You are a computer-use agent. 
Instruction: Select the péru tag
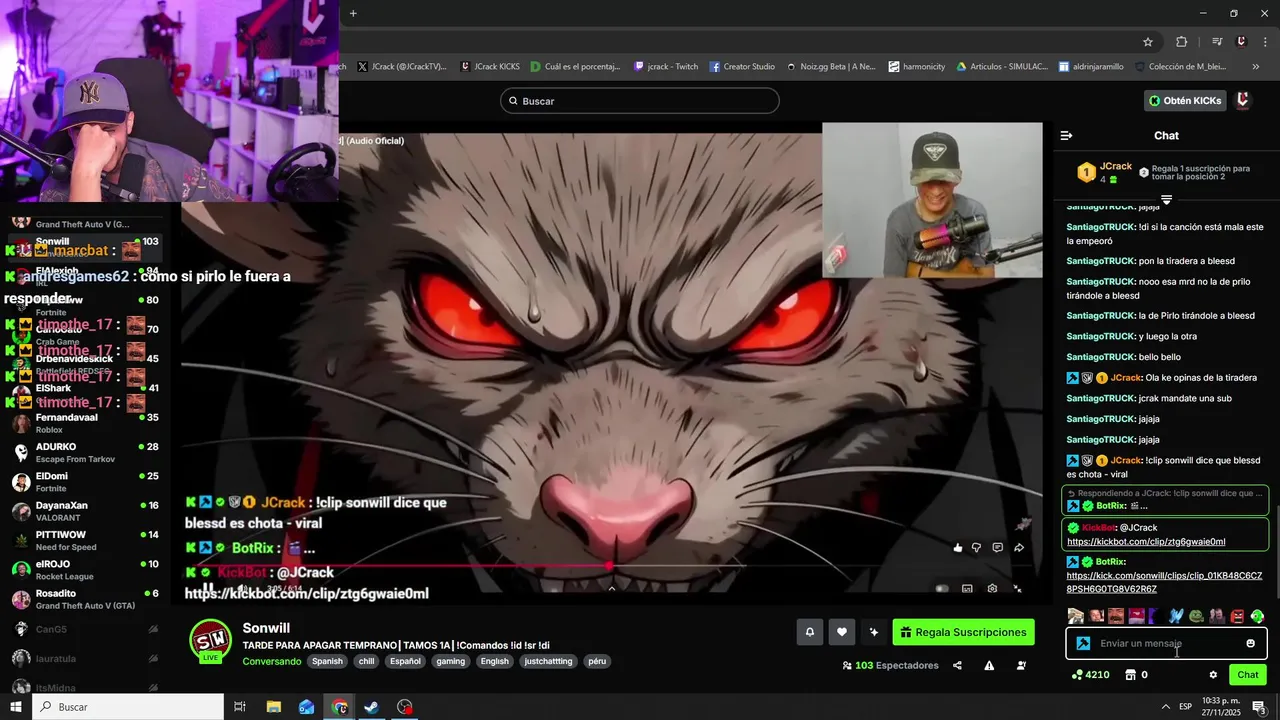(597, 661)
